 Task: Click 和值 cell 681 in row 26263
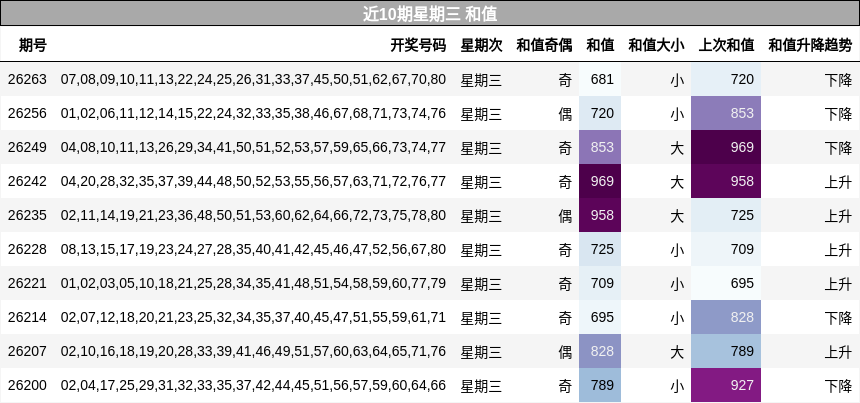(x=600, y=80)
